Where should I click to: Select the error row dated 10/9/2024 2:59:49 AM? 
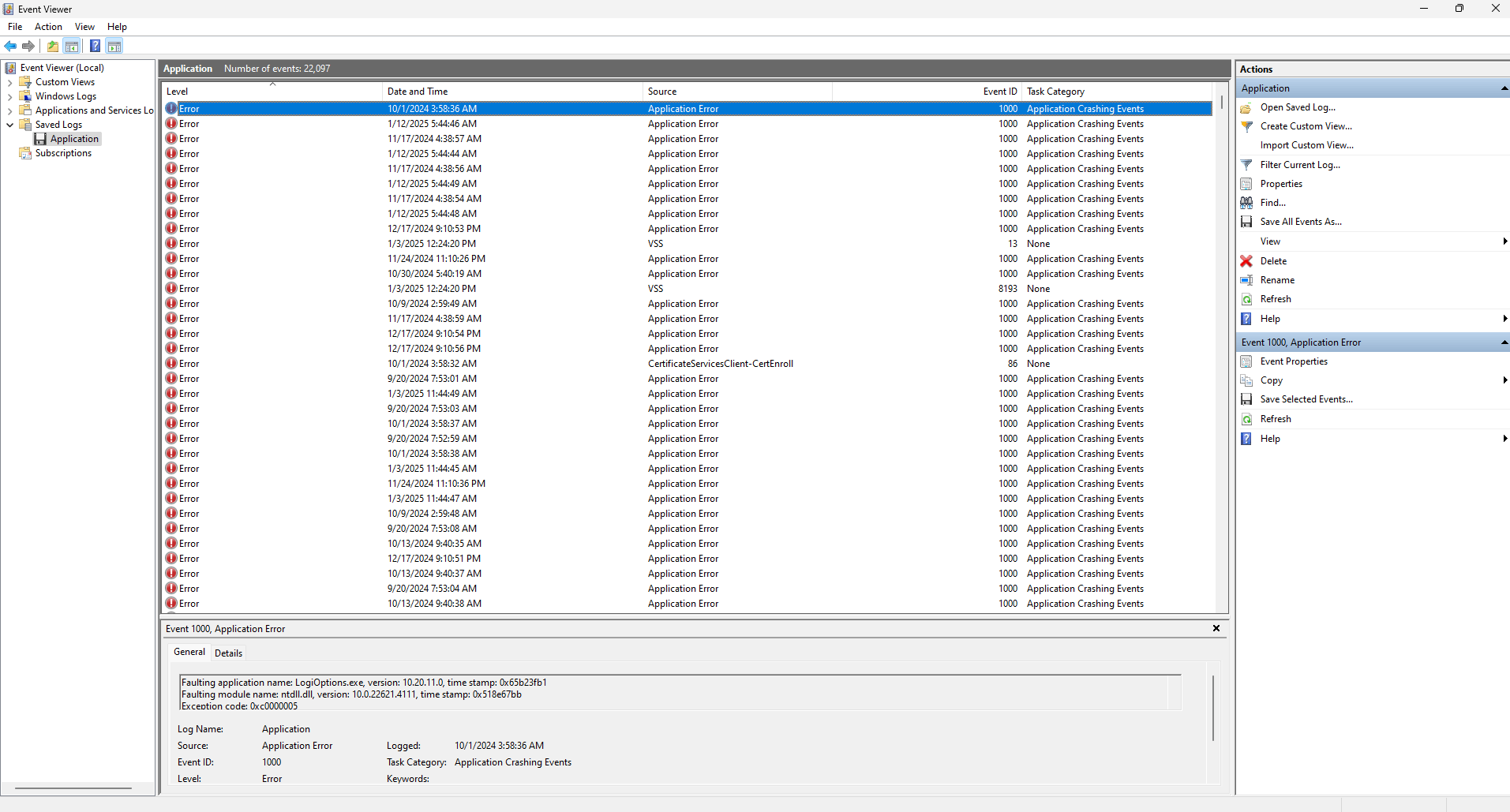[688, 304]
